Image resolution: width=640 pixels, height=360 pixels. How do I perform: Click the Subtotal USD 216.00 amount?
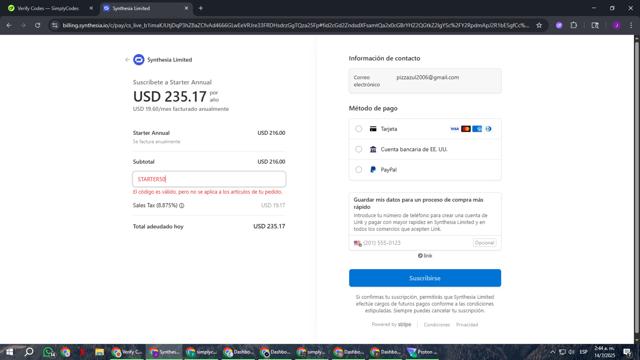coord(271,162)
